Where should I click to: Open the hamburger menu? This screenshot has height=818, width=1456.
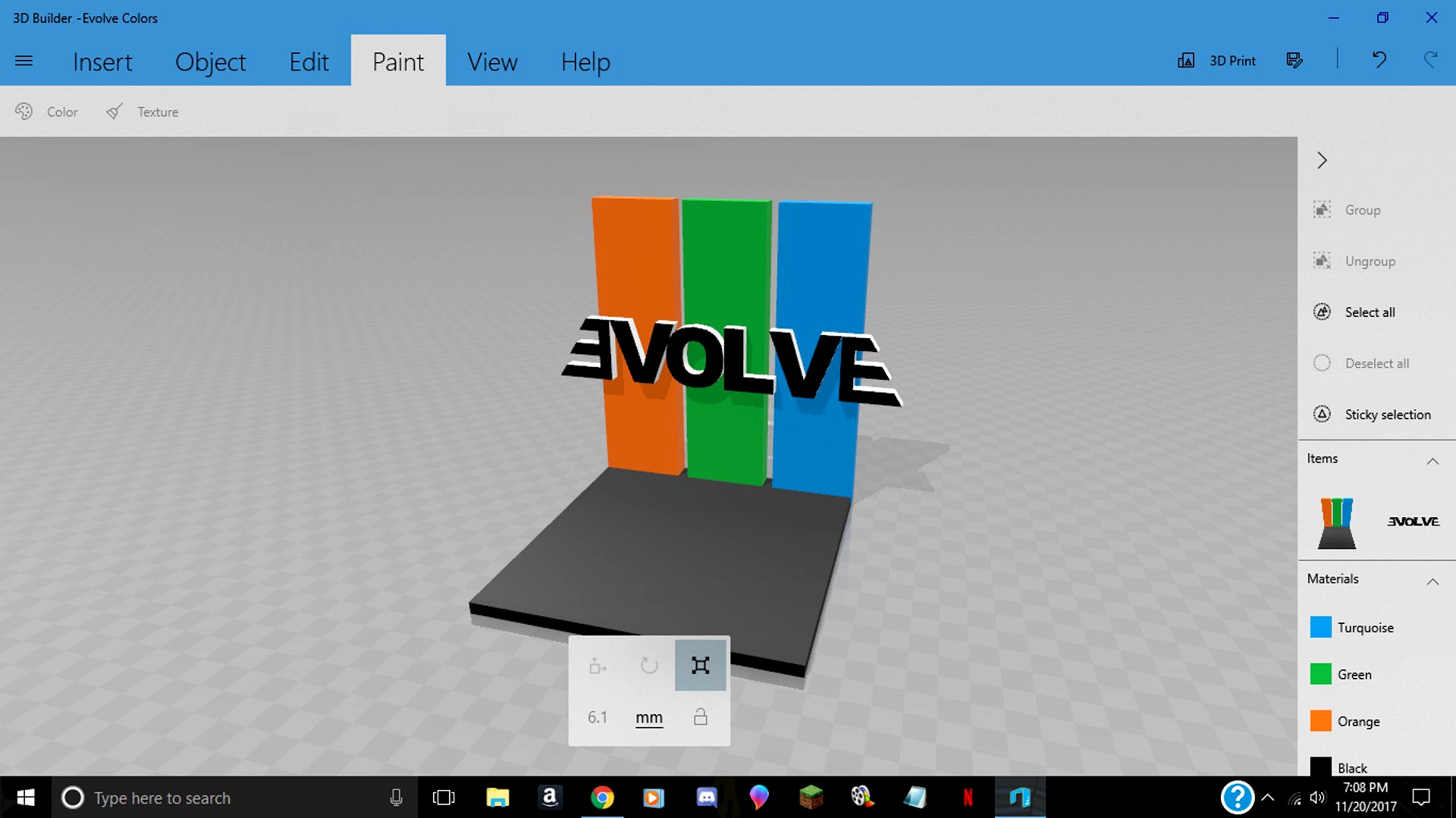(x=24, y=61)
